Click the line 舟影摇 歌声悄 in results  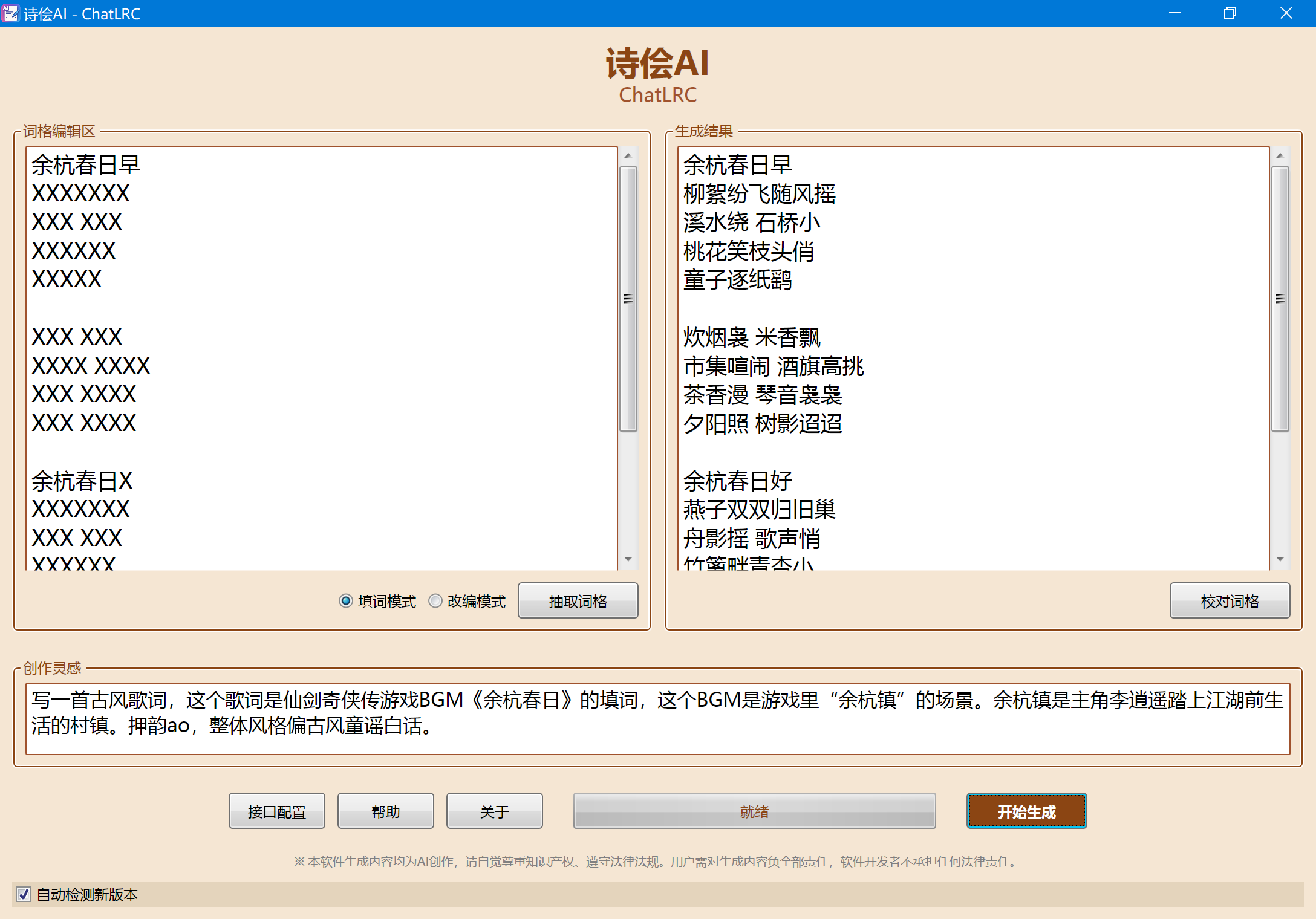click(x=752, y=539)
